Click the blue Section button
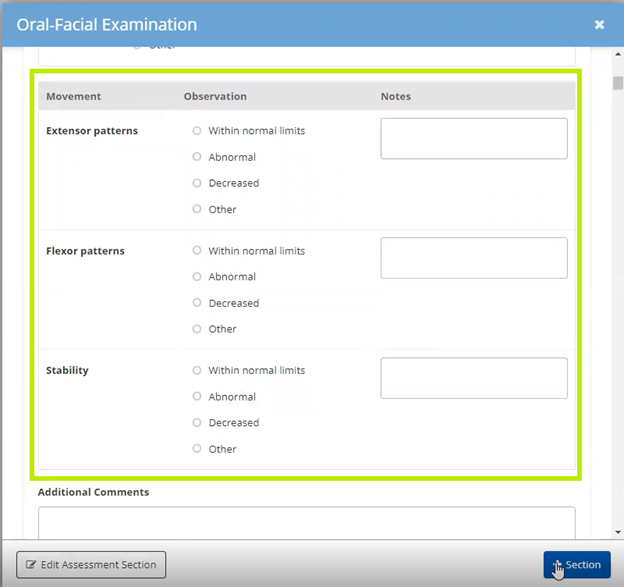Viewport: 624px width, 587px height. click(x=577, y=565)
